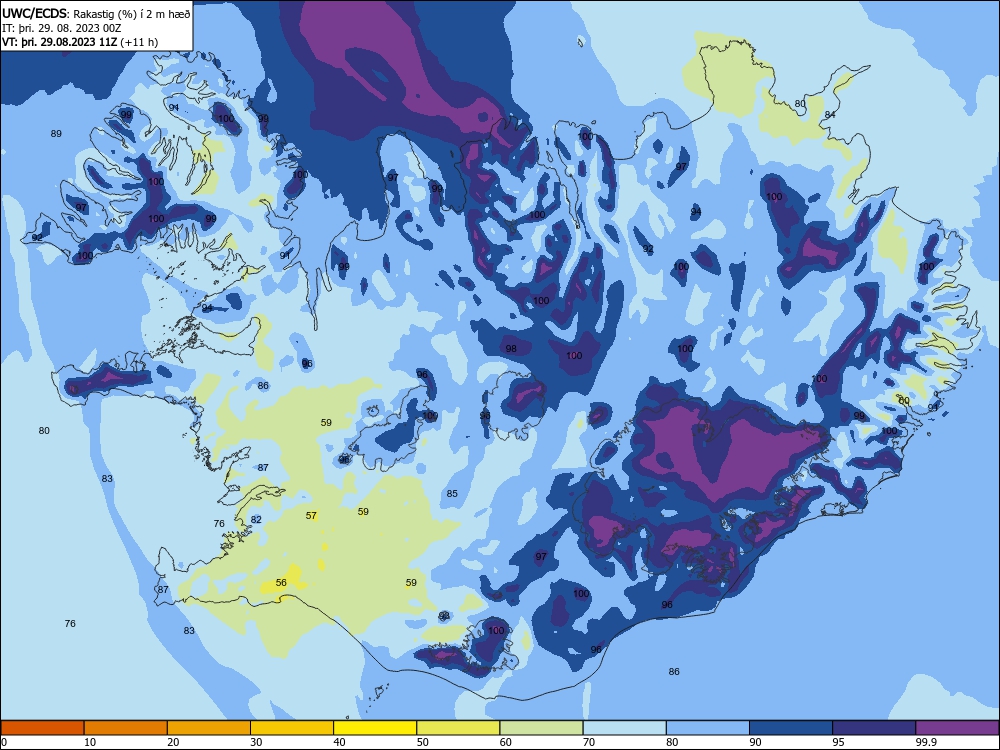The height and width of the screenshot is (750, 1000).
Task: Click the golden 30–40 legend swatch
Action: click(x=292, y=728)
